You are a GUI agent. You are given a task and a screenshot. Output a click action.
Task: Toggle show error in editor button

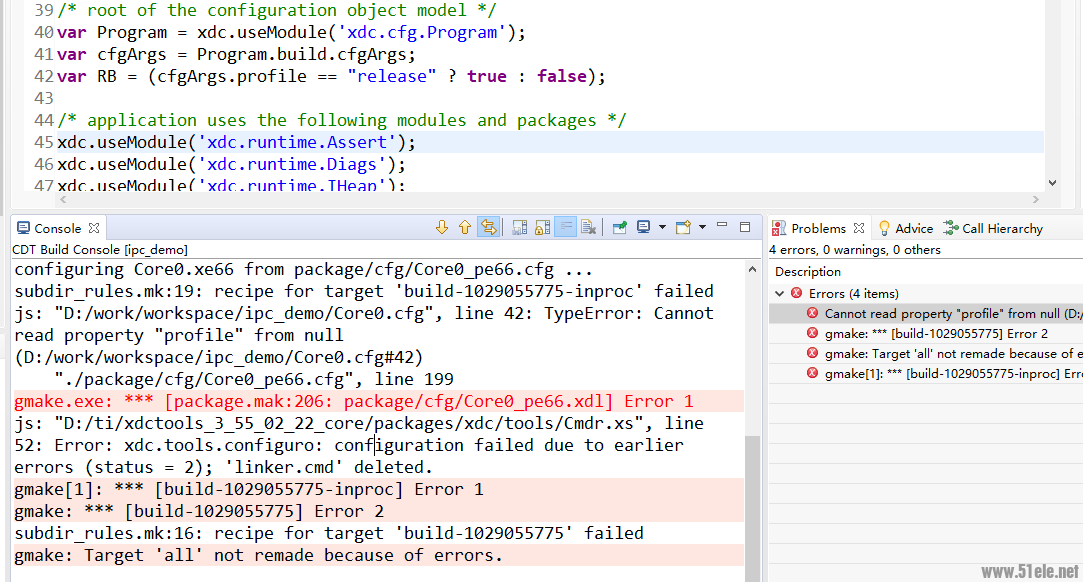pos(488,228)
